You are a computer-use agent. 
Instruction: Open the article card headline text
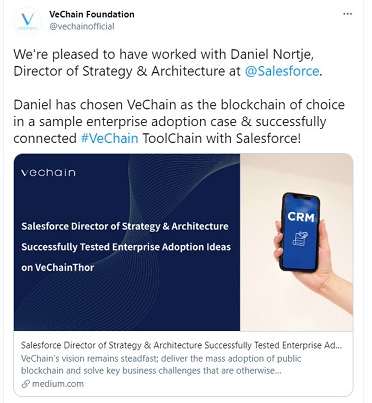tap(181, 345)
